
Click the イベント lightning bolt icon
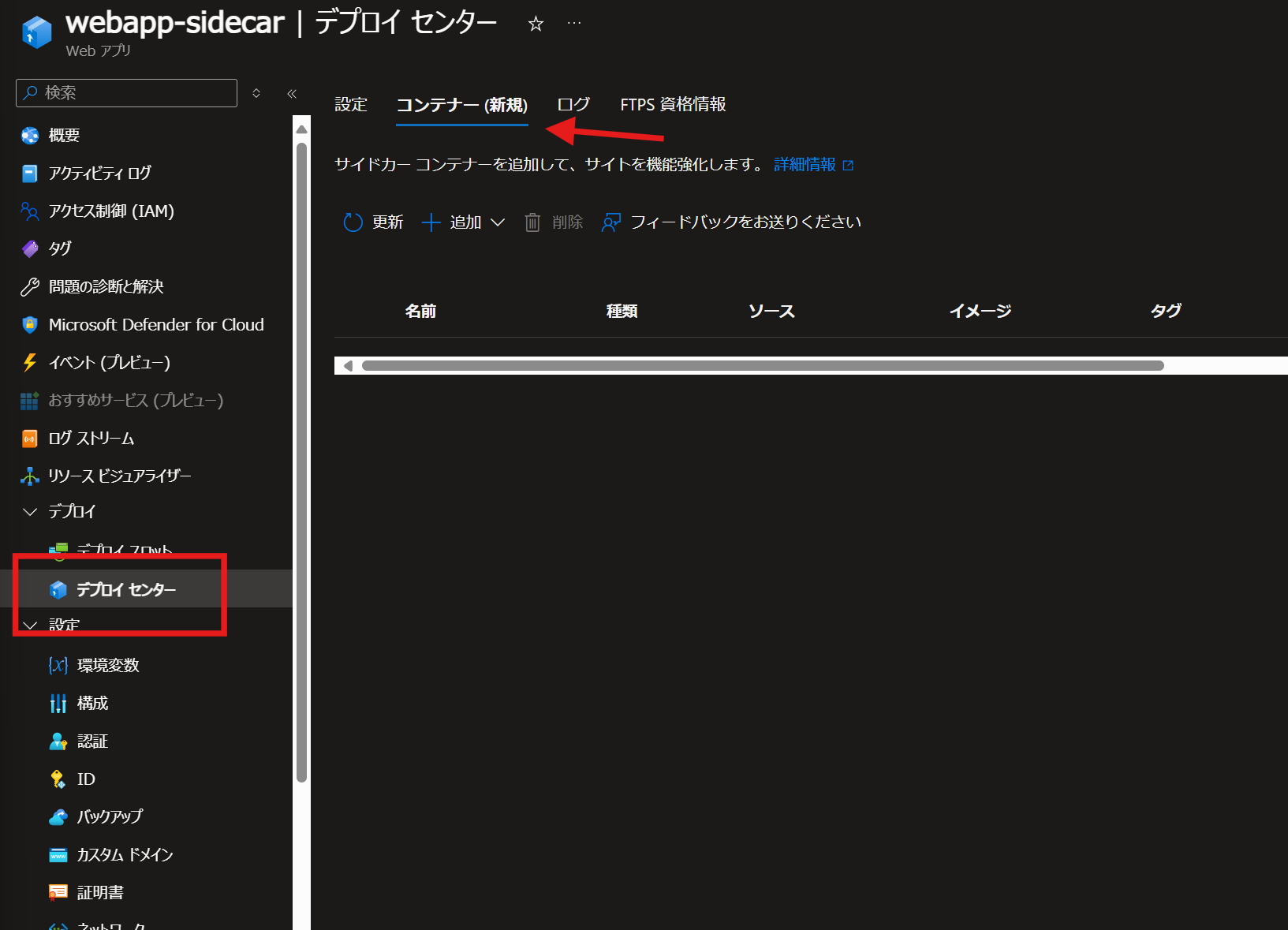tap(30, 362)
